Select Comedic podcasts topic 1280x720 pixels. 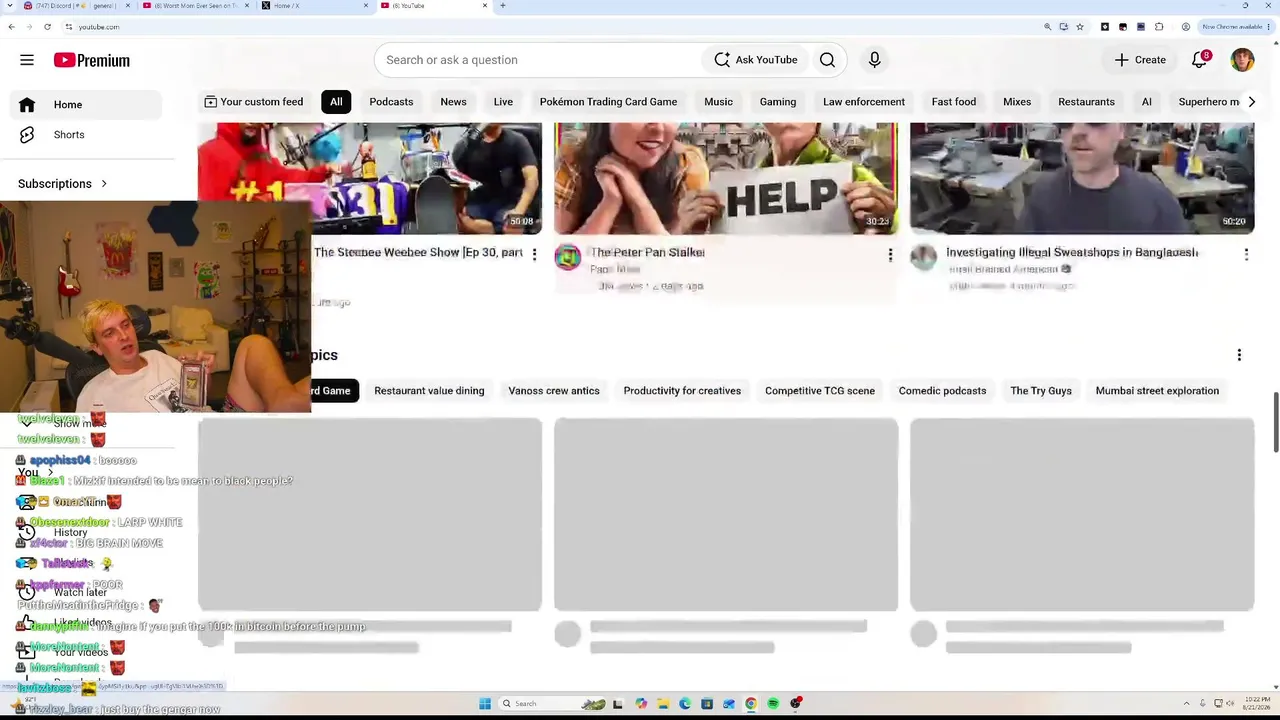click(942, 391)
